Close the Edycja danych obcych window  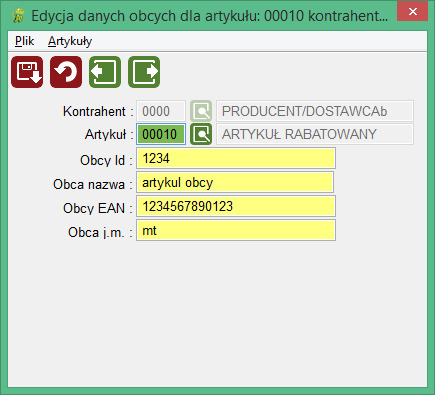click(x=413, y=12)
